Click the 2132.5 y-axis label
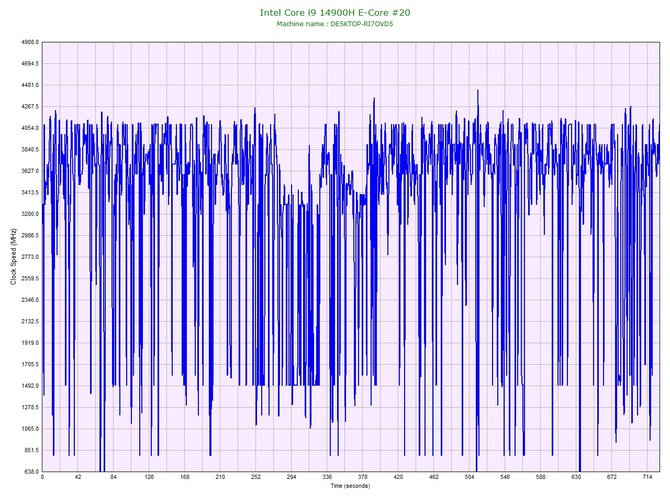670x503 pixels. [30, 321]
